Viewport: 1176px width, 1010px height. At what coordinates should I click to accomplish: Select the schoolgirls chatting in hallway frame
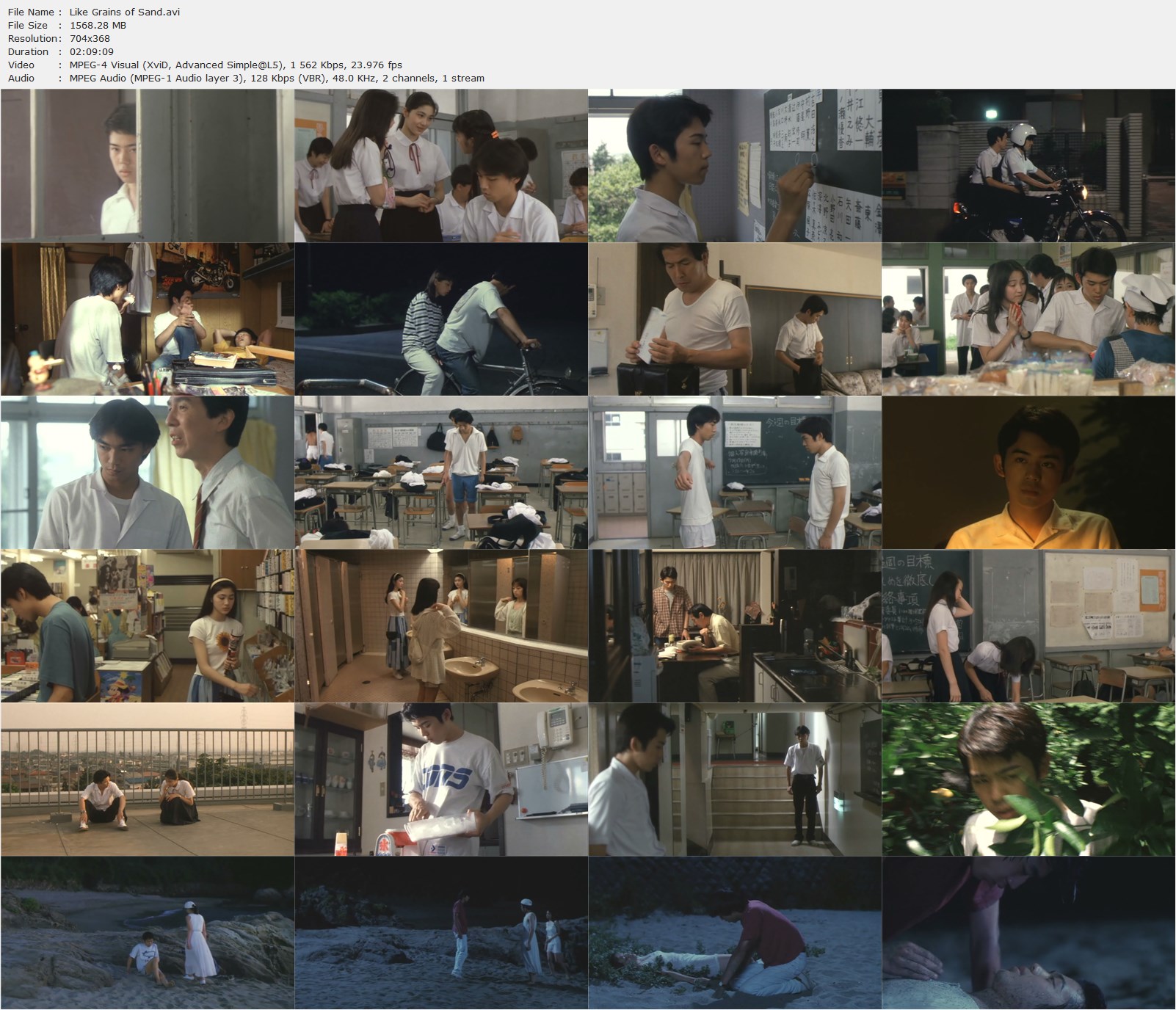coord(440,165)
